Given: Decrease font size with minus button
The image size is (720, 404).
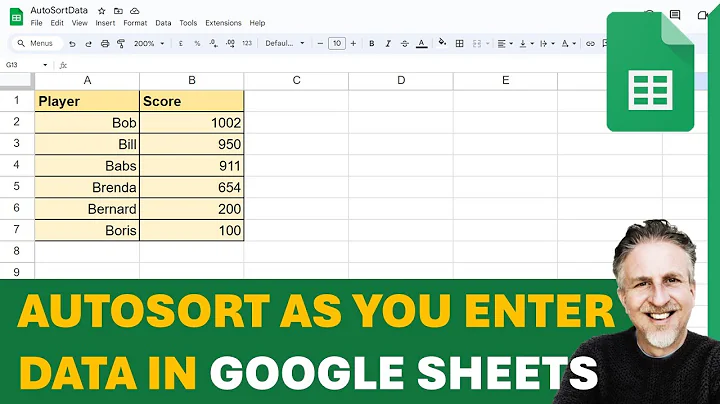Looking at the screenshot, I should point(320,44).
